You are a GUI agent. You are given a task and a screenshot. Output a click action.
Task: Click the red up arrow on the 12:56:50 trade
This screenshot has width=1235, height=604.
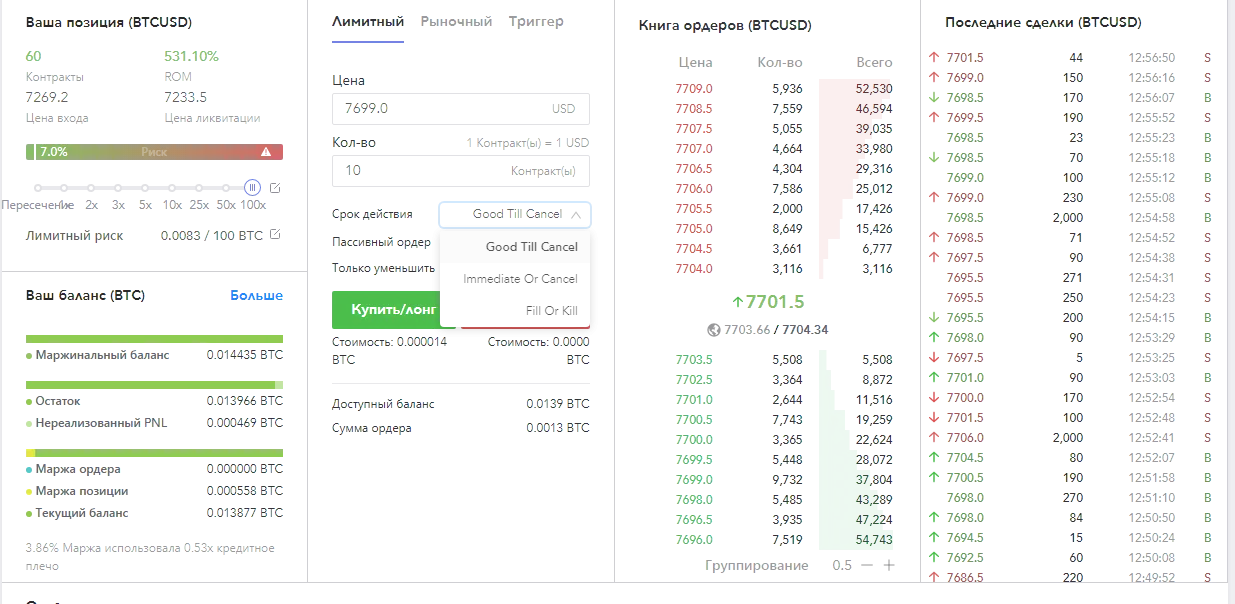934,58
